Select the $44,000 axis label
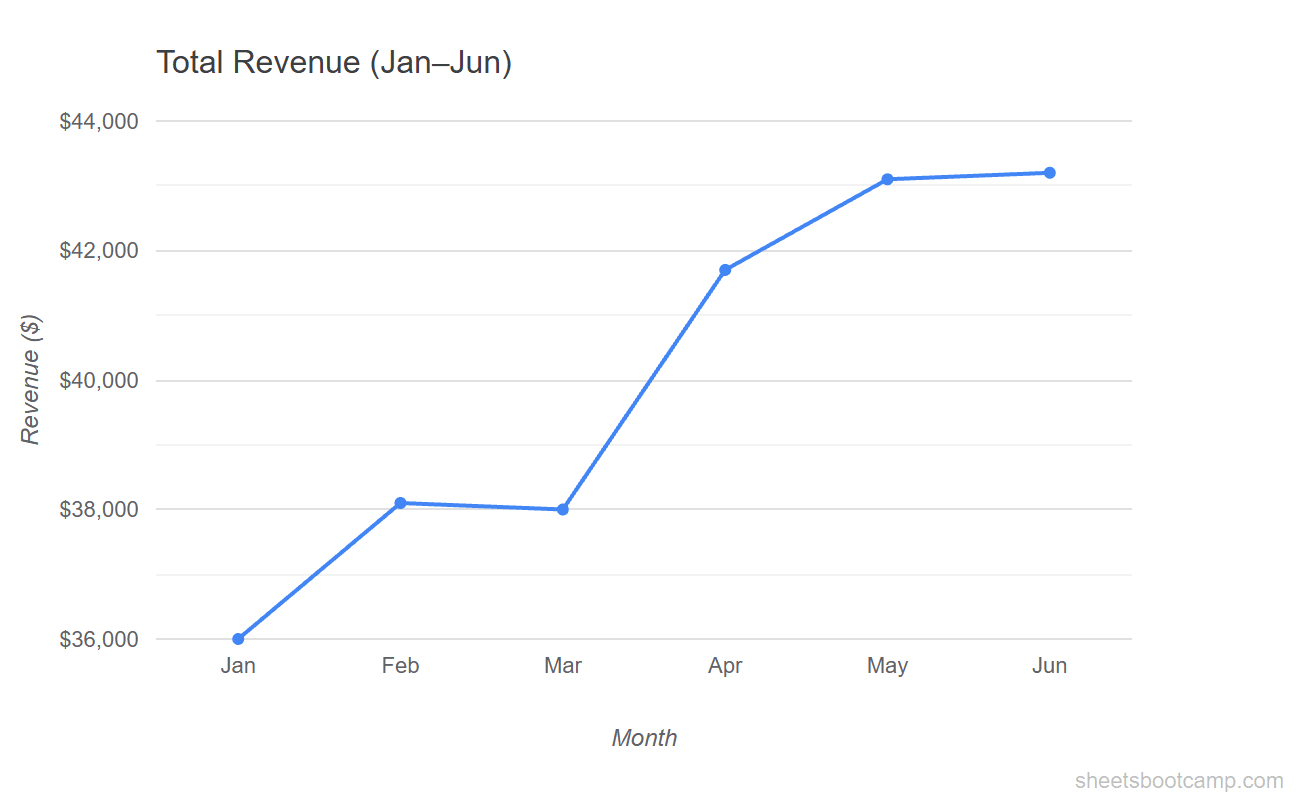The width and height of the screenshot is (1300, 800). (99, 120)
